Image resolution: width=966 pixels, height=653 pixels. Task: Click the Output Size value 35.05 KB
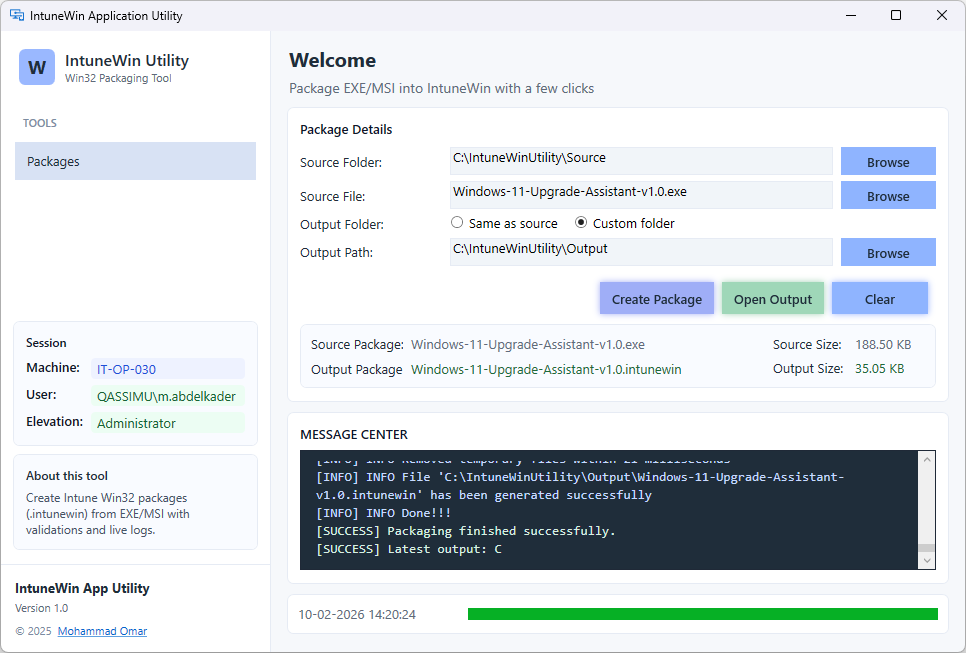[x=879, y=368]
